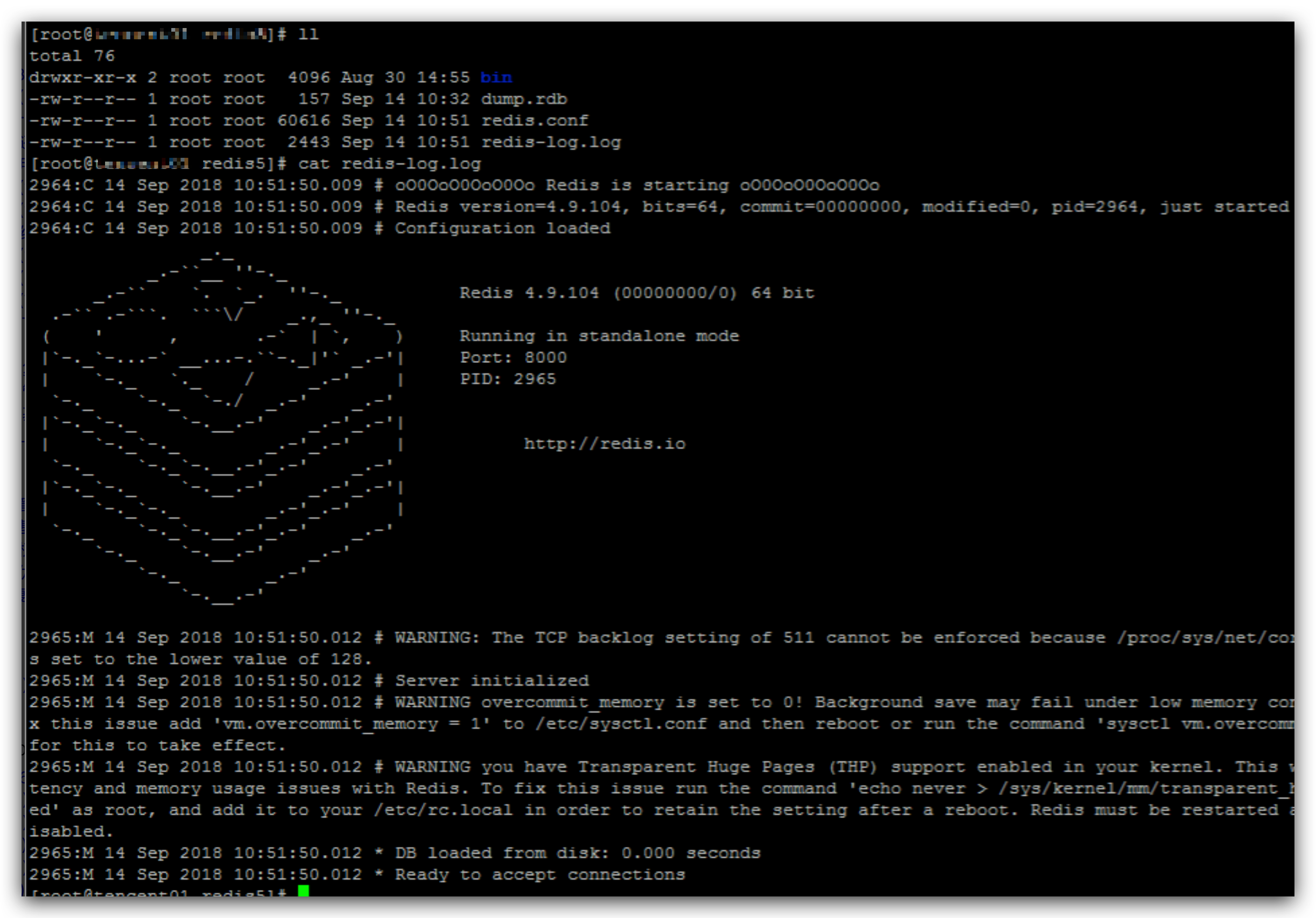Click the green terminal cursor block
The image size is (1316, 918).
pyautogui.click(x=303, y=891)
